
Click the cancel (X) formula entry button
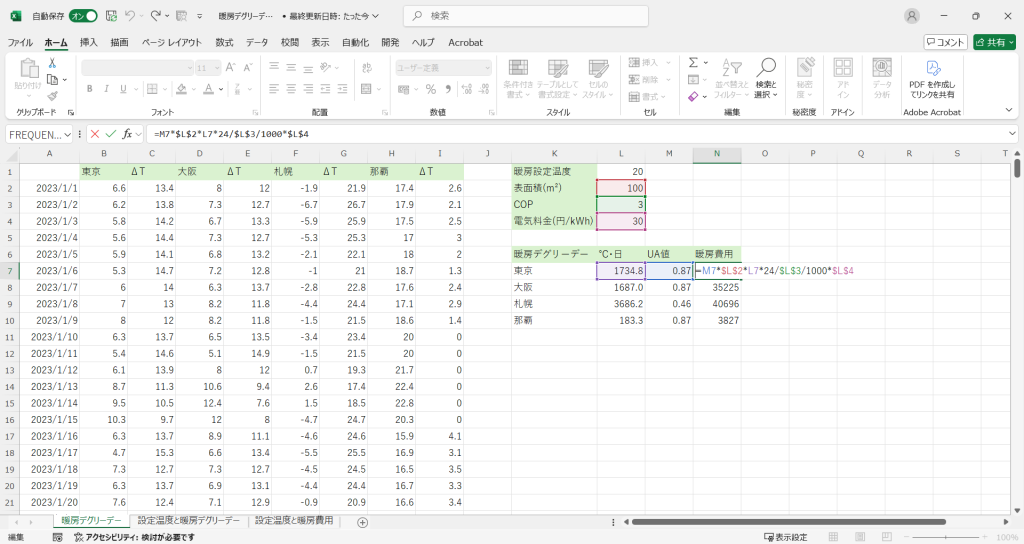pos(95,134)
